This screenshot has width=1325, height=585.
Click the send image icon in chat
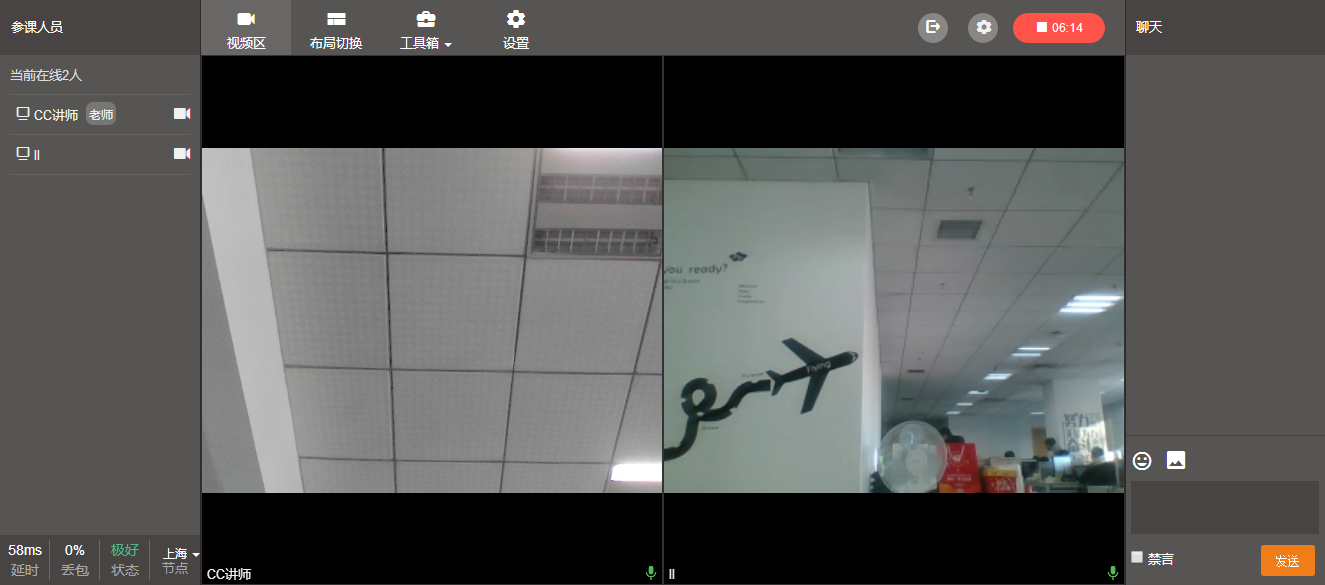tap(1176, 460)
